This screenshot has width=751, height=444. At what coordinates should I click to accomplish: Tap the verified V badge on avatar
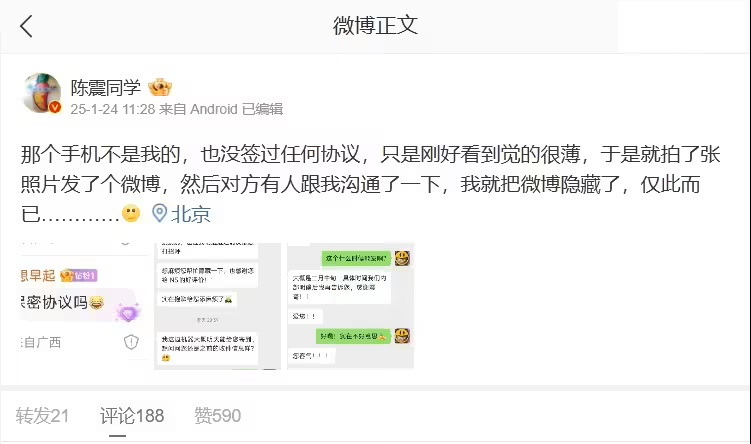pyautogui.click(x=55, y=107)
